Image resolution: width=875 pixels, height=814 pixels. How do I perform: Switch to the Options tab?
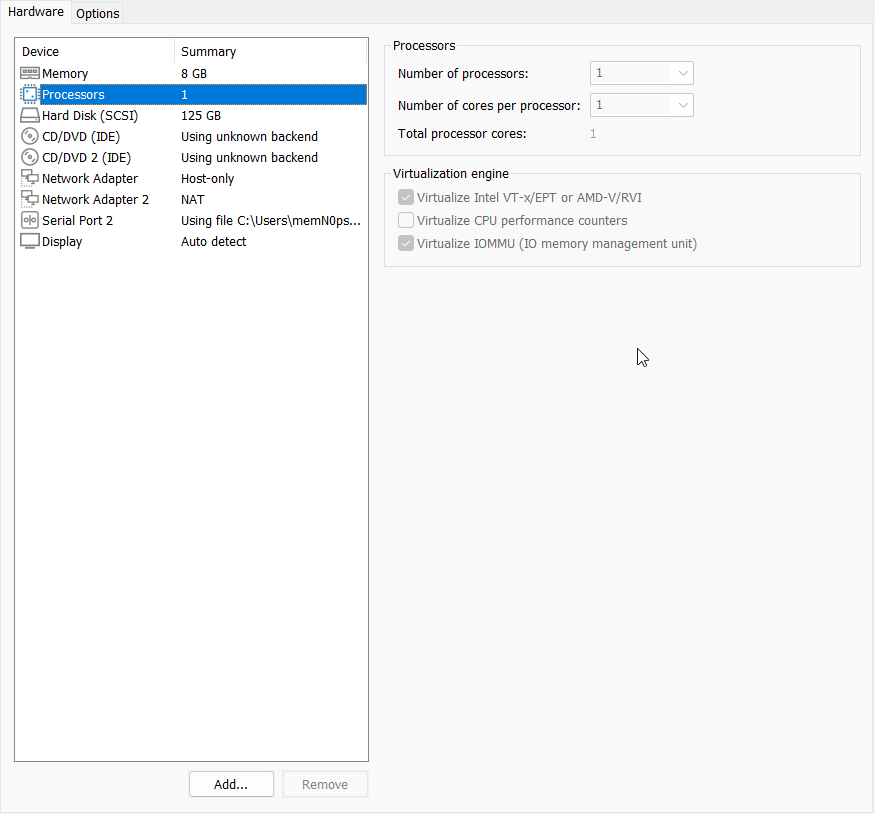[97, 13]
